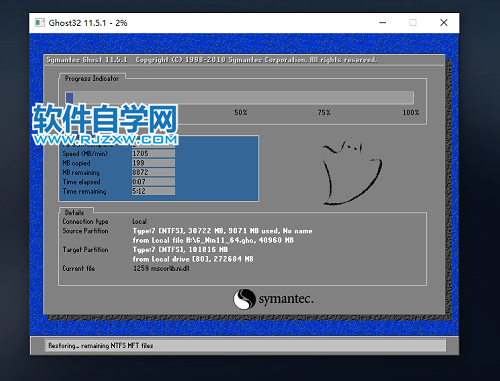Click the Connection type label
500x381 pixels.
[x=85, y=222]
